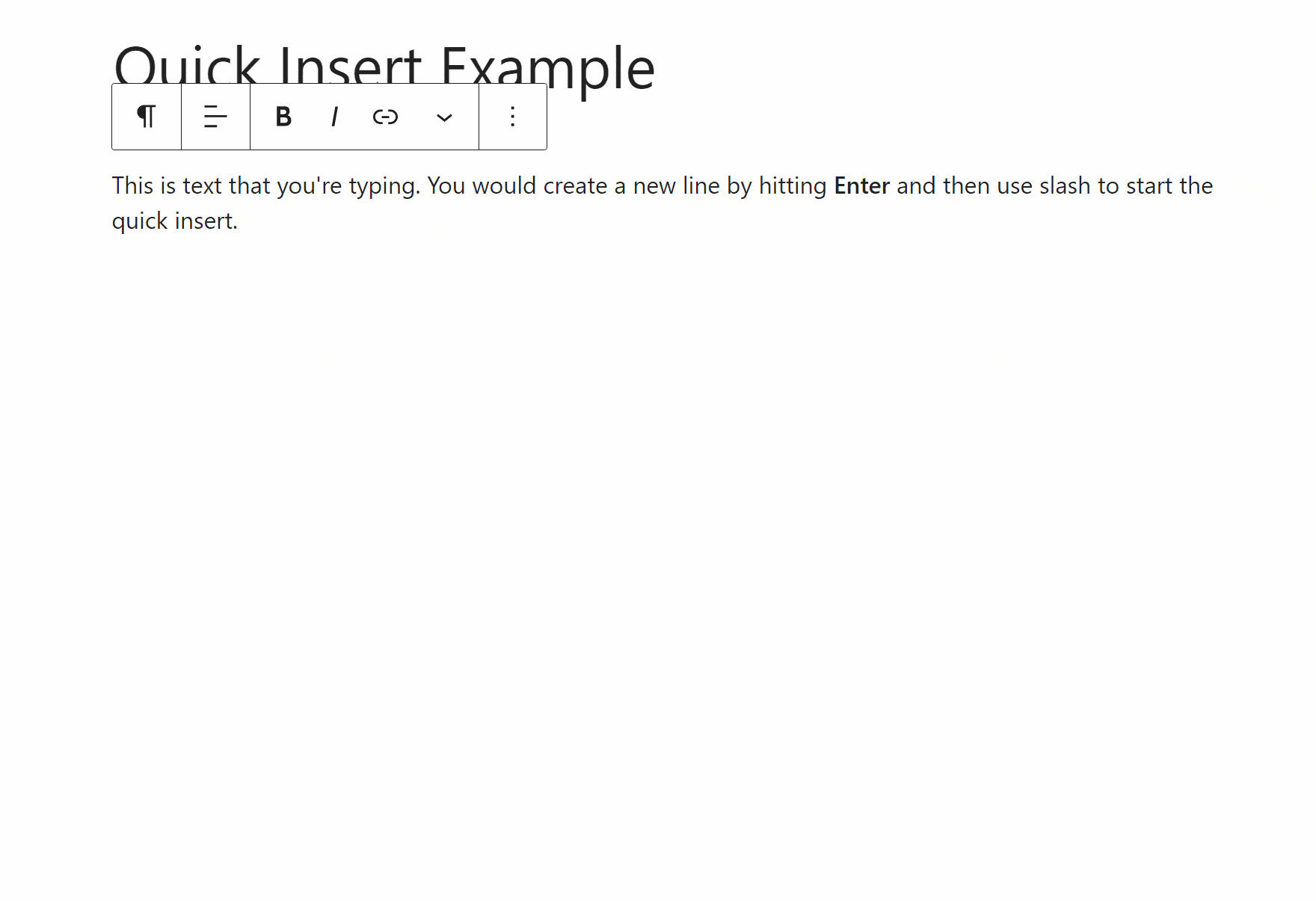Insert a link with the link icon
This screenshot has width=1316, height=901.
(x=385, y=117)
